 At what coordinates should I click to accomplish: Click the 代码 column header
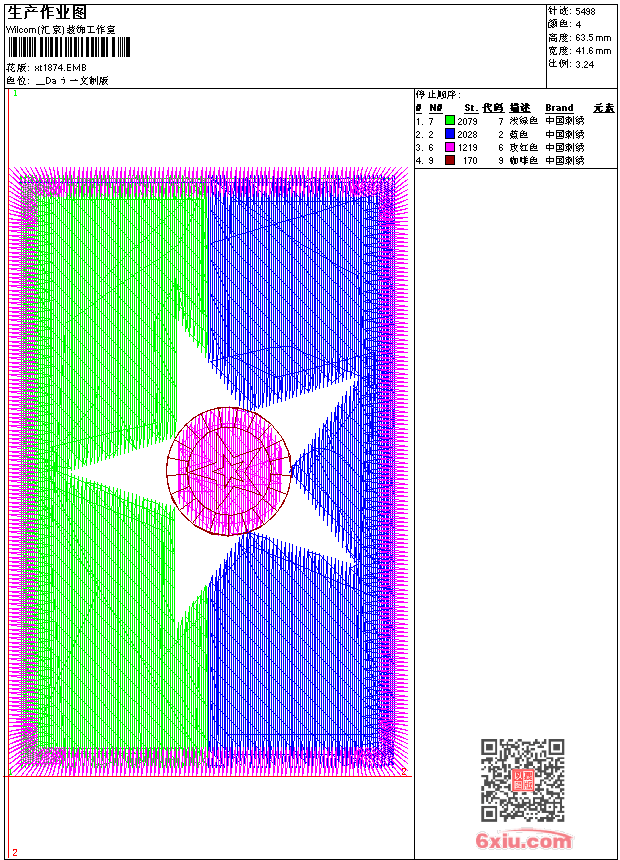(493, 108)
